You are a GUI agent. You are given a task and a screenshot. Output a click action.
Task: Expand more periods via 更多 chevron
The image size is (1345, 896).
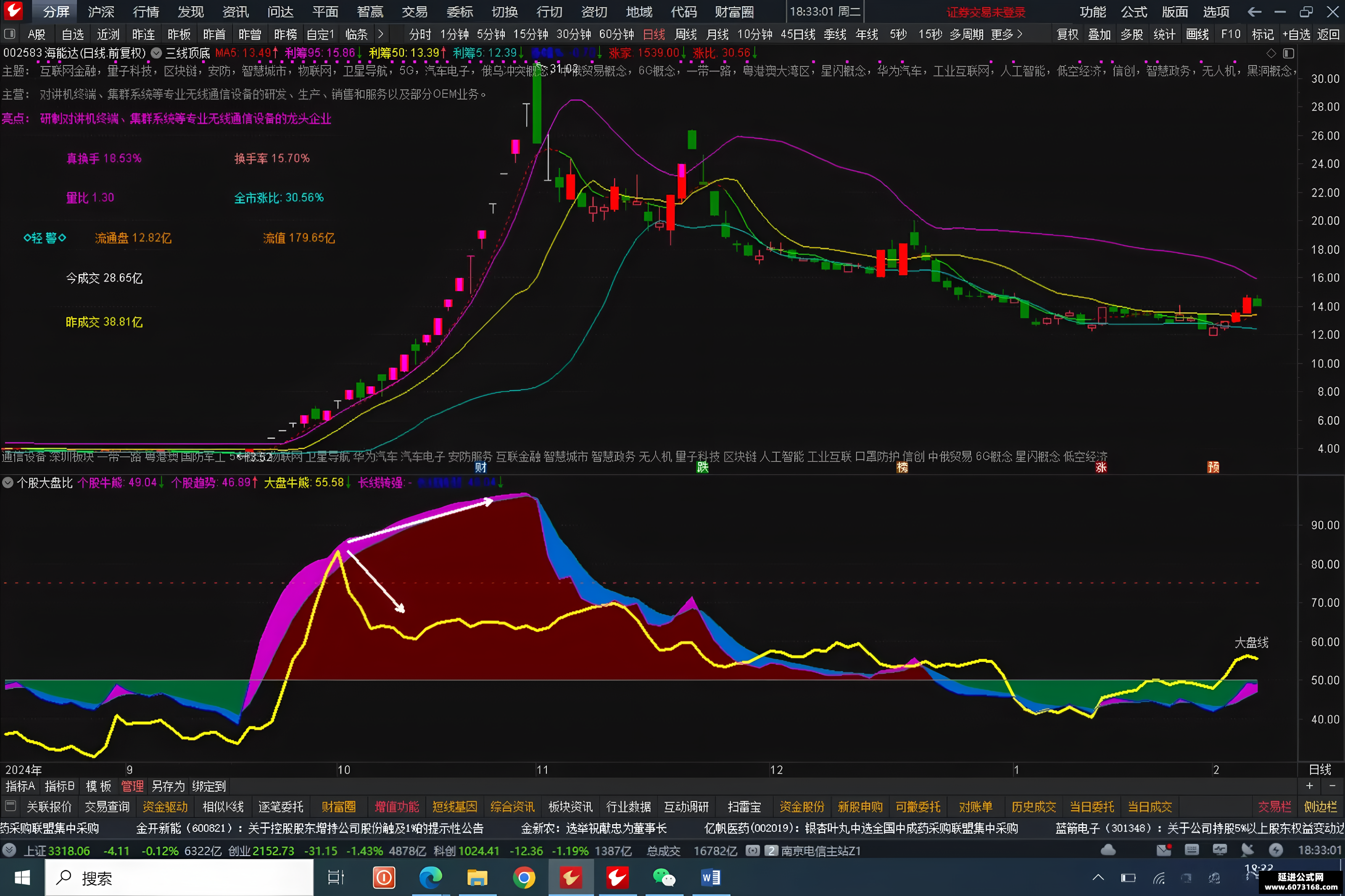1019,34
